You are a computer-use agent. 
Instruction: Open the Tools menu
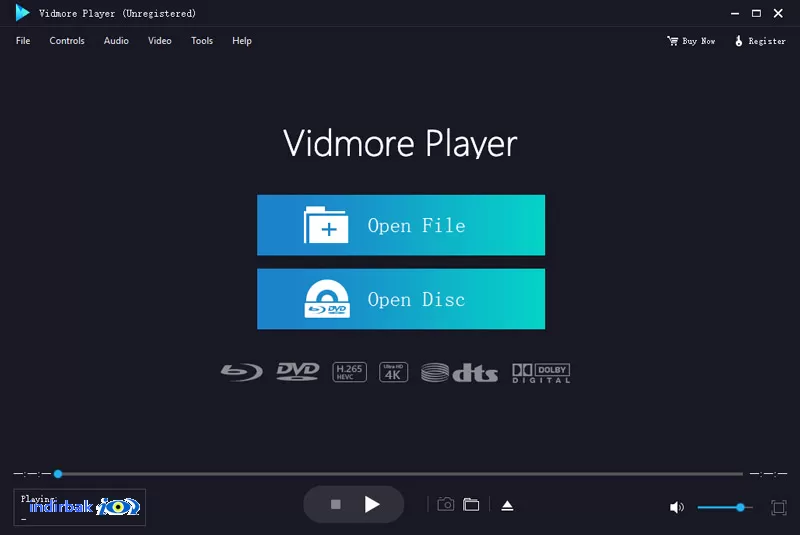tap(202, 41)
